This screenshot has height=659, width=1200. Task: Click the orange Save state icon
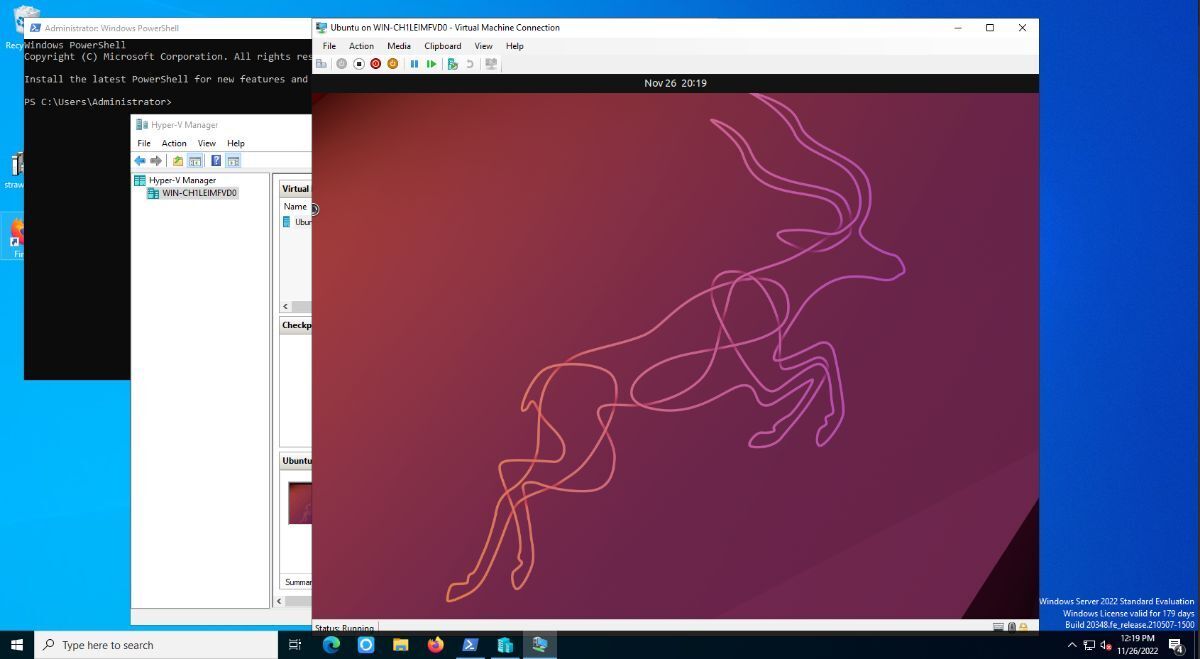pos(393,64)
